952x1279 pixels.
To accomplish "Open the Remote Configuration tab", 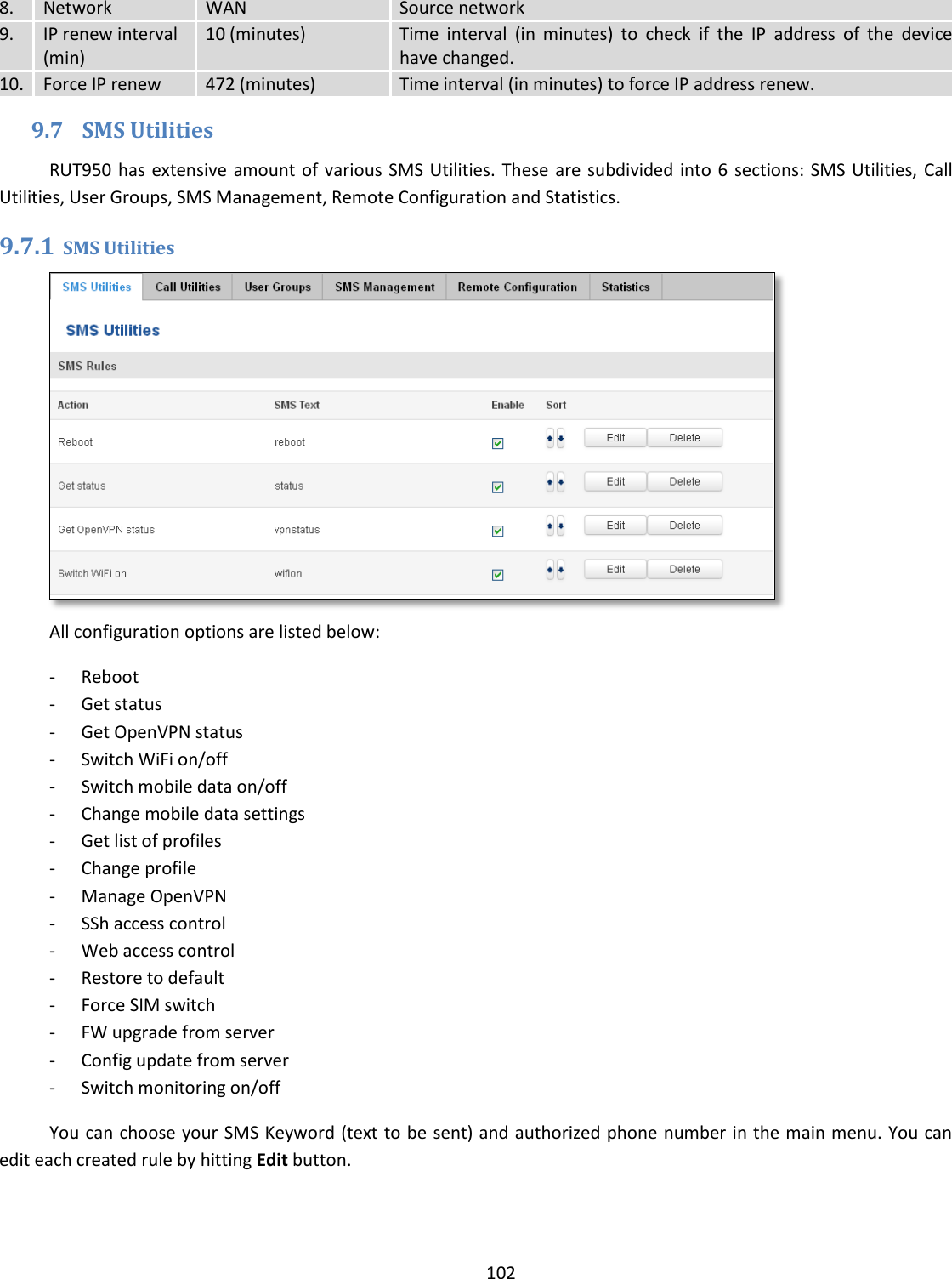I will (x=517, y=287).
